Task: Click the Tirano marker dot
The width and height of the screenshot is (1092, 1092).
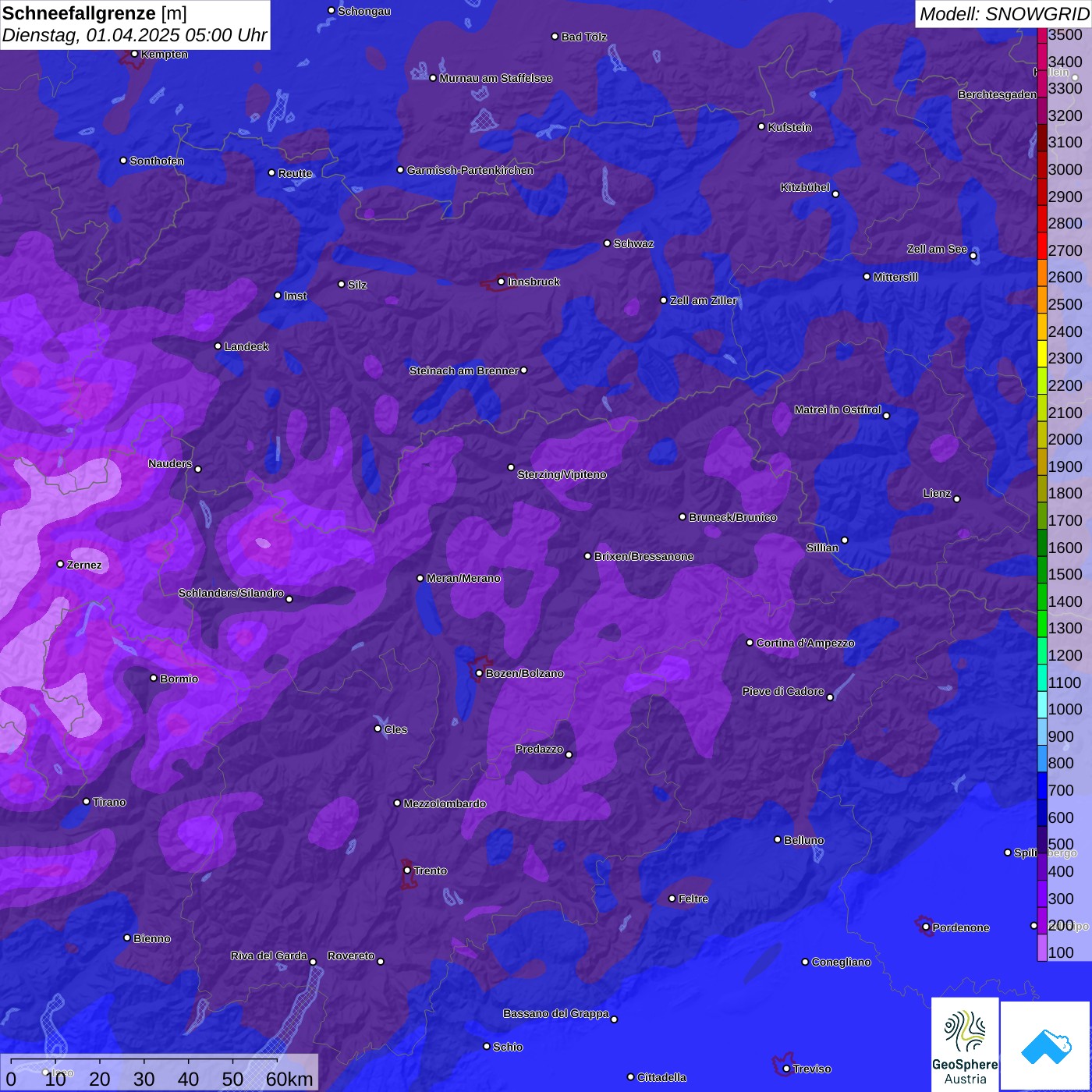Action: (87, 801)
